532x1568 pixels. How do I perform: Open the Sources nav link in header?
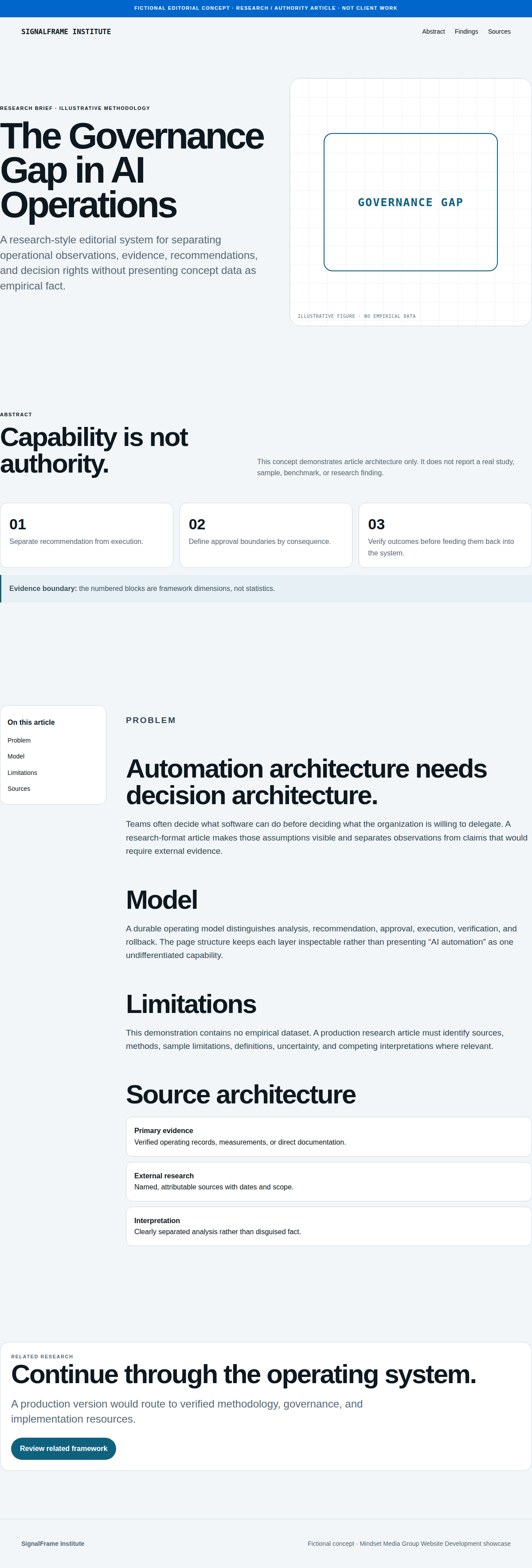pyautogui.click(x=499, y=31)
